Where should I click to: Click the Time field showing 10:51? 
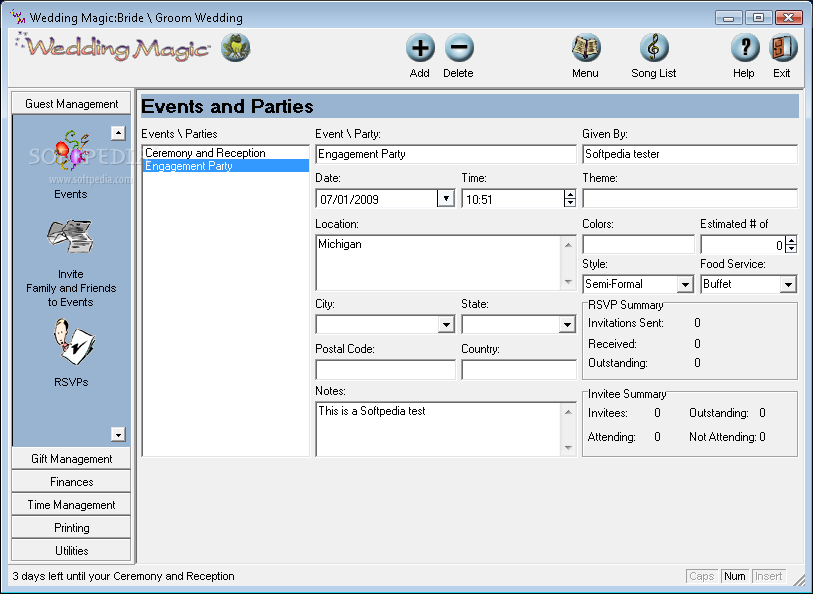coord(513,199)
